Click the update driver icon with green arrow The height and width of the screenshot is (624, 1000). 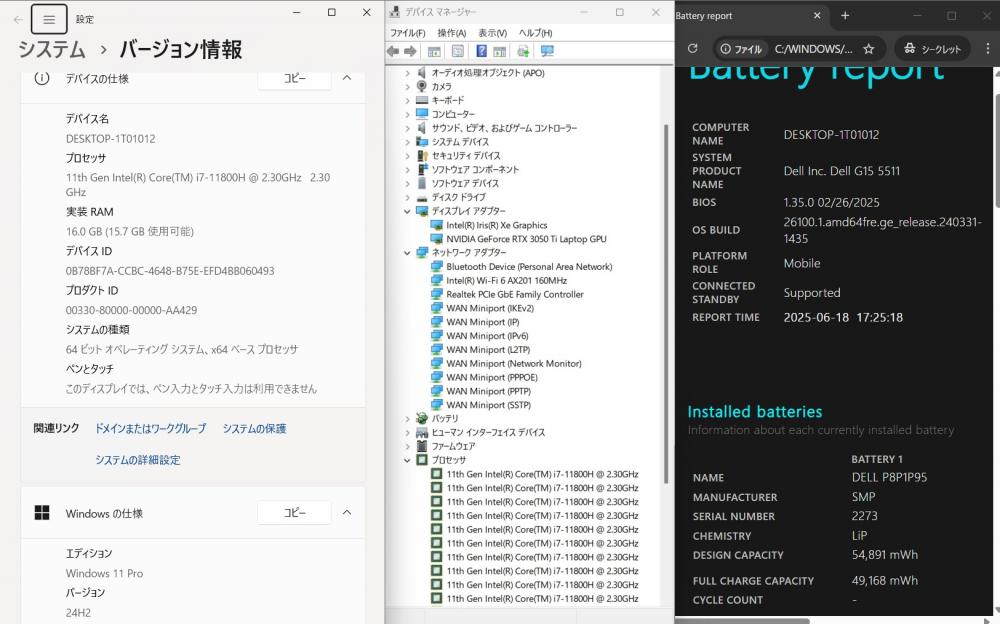[523, 51]
